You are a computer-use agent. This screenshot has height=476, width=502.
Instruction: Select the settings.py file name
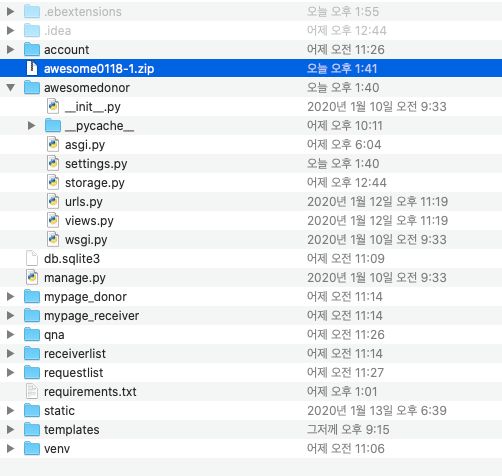coord(96,164)
